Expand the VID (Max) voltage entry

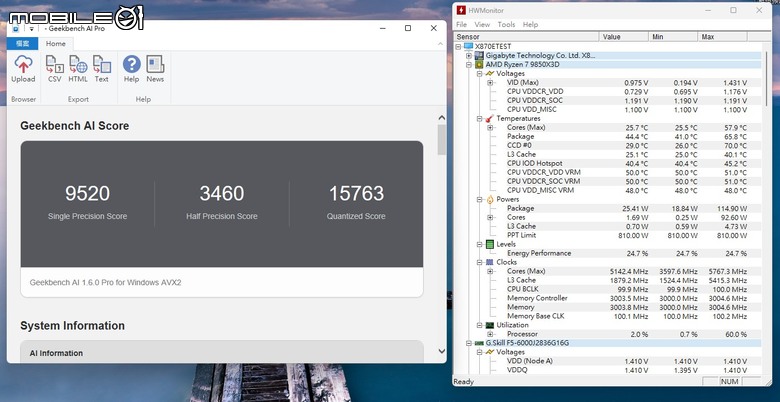point(490,82)
